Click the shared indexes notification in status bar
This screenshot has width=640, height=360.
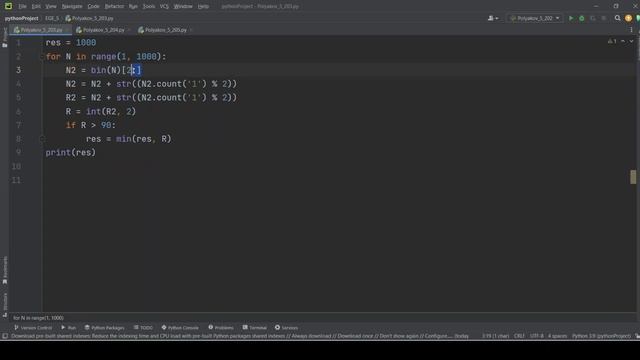[240, 336]
